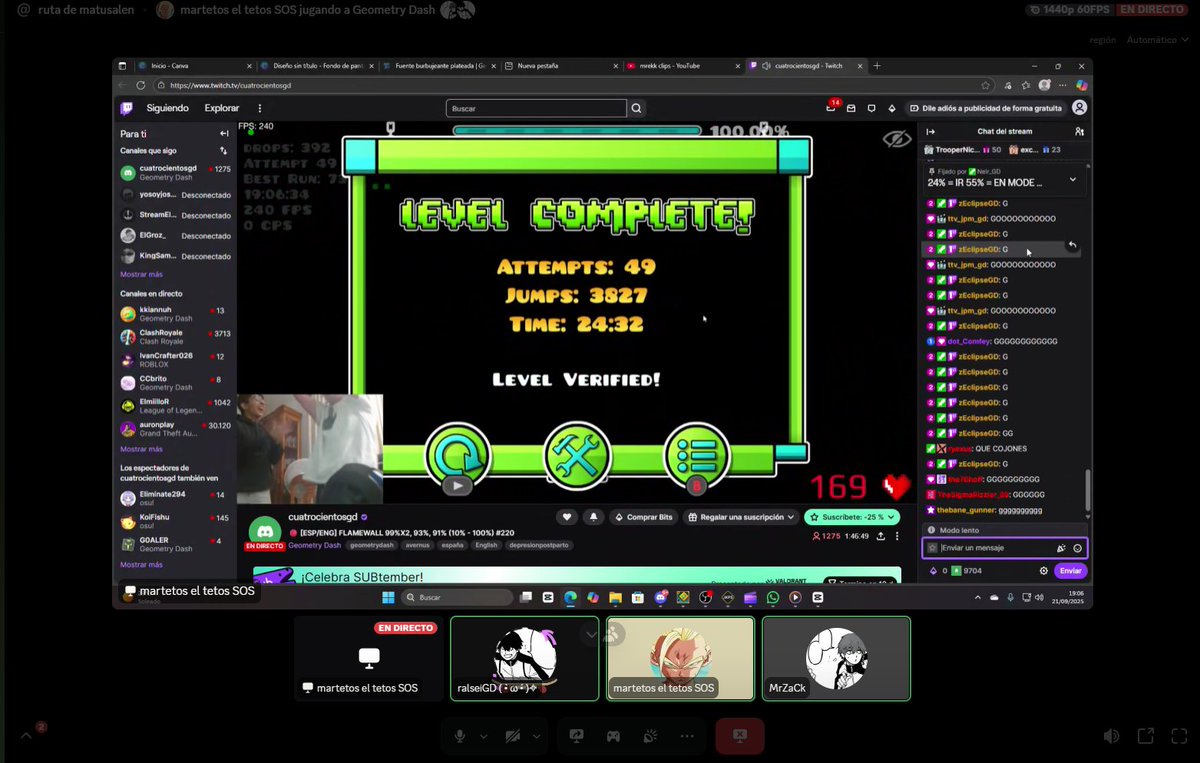Click the sort followed channels icon

tap(223, 151)
